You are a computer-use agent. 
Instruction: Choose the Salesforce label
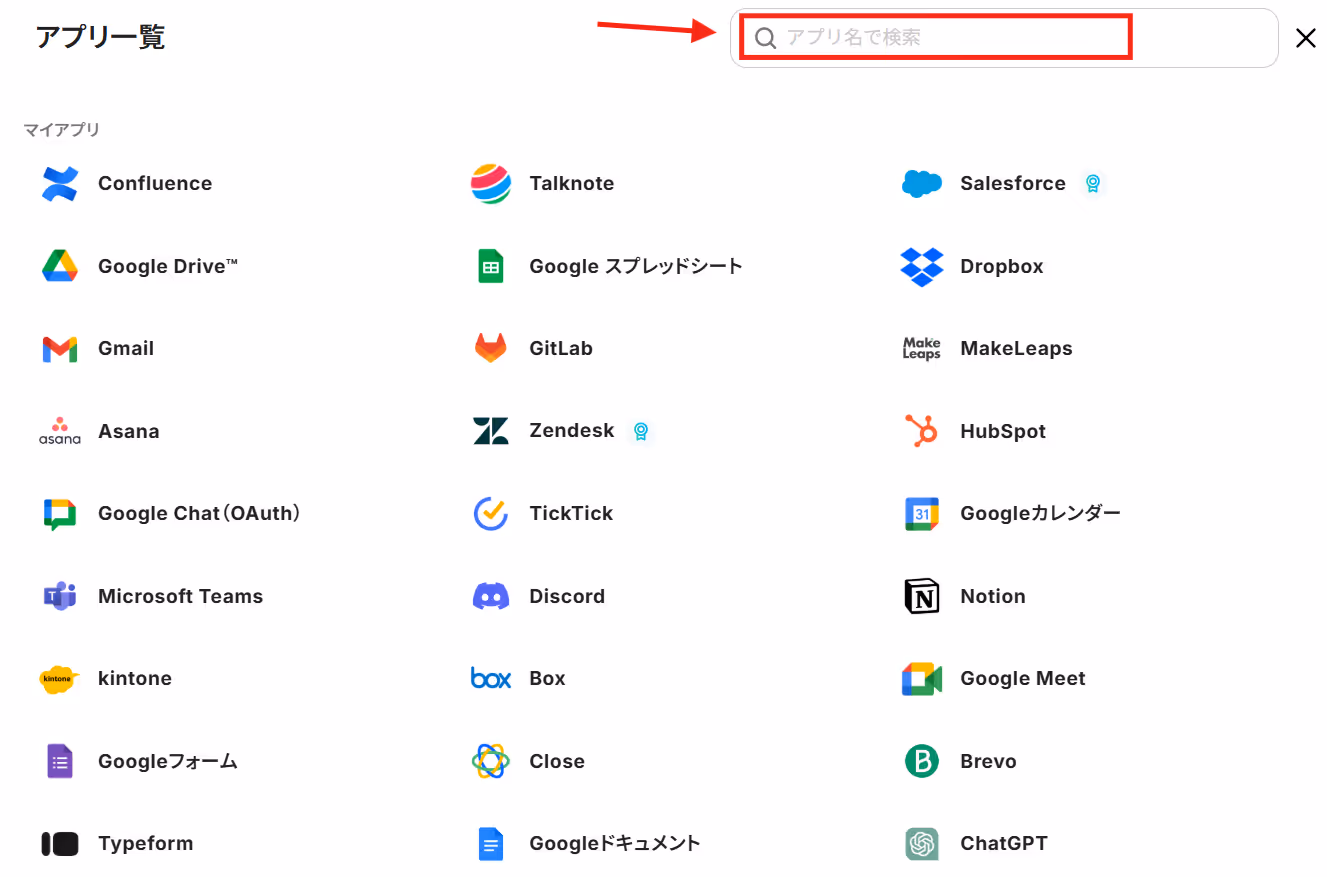[x=1013, y=184]
